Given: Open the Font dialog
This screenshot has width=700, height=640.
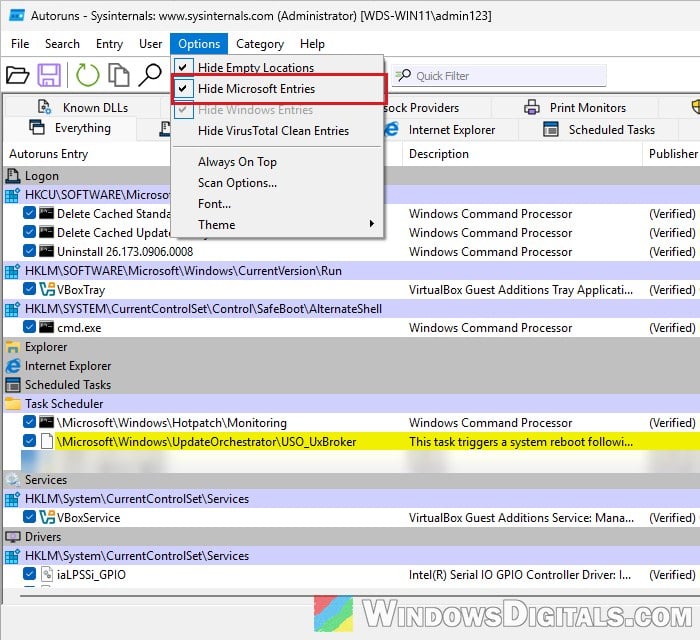Looking at the screenshot, I should [277, 204].
